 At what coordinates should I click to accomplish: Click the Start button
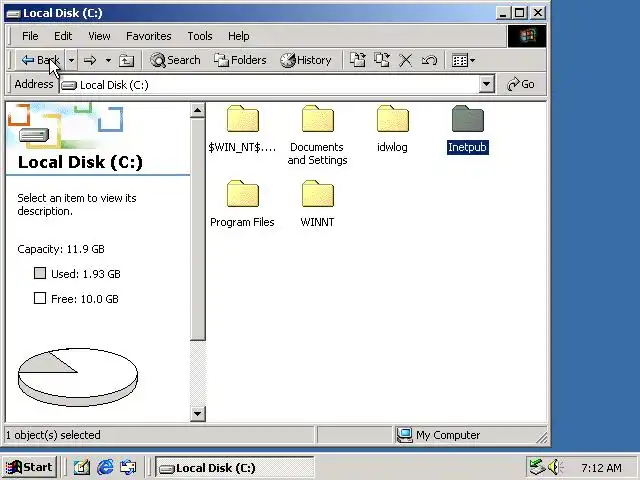click(29, 467)
